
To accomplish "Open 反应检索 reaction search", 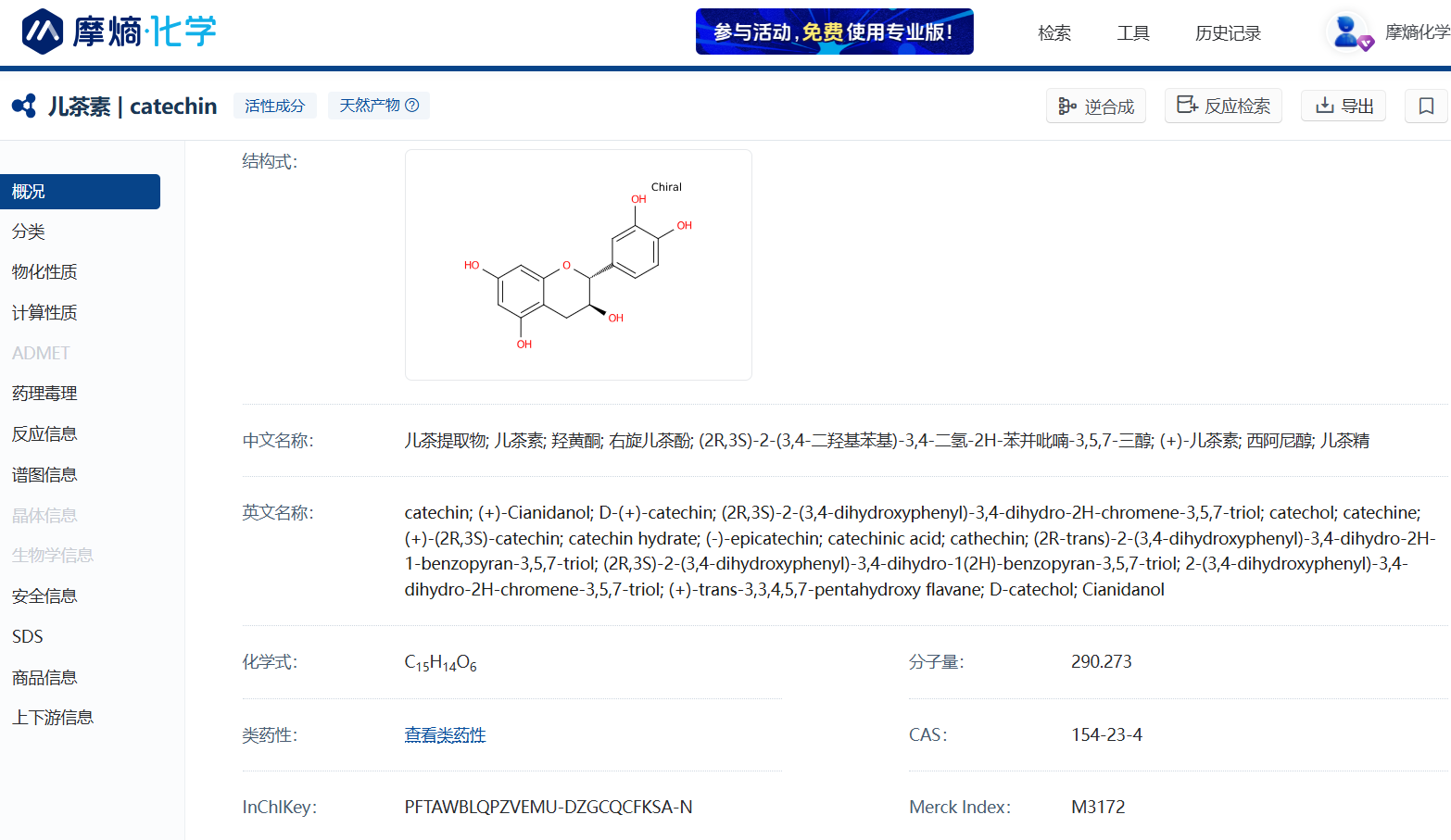I will pos(1223,106).
